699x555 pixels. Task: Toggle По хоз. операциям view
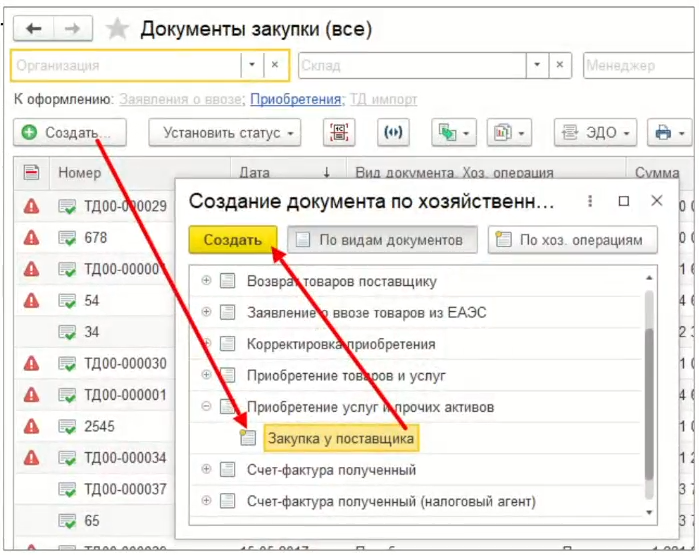[x=572, y=240]
